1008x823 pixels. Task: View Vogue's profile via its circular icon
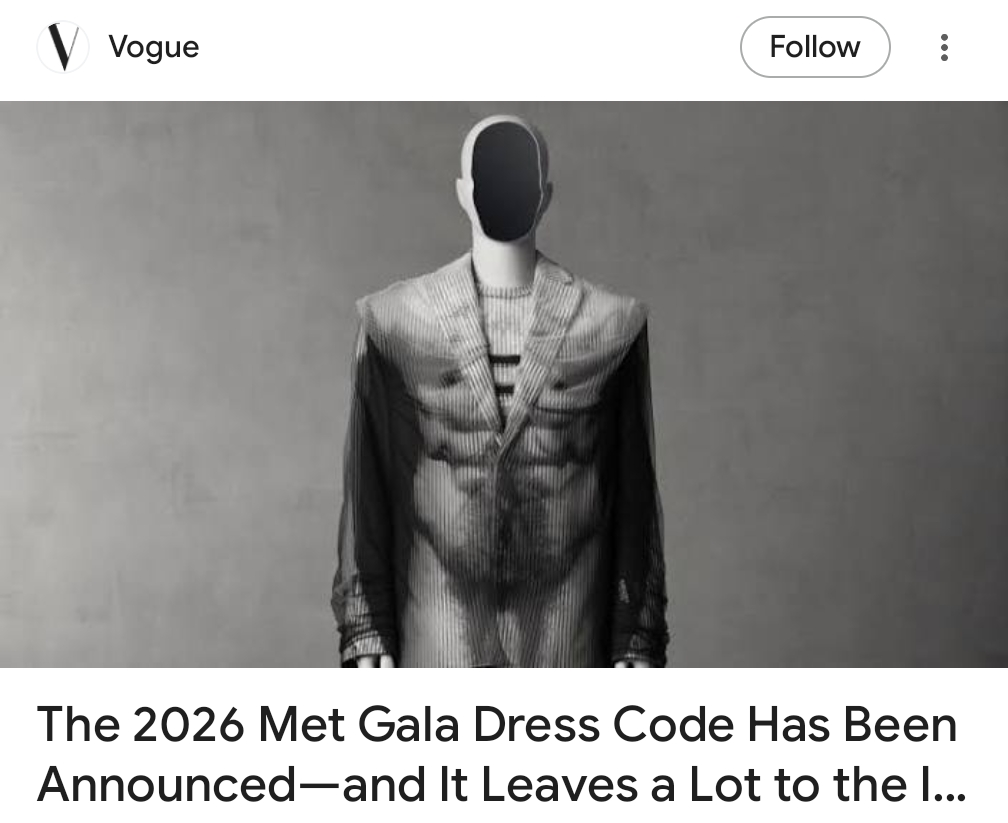pos(62,47)
